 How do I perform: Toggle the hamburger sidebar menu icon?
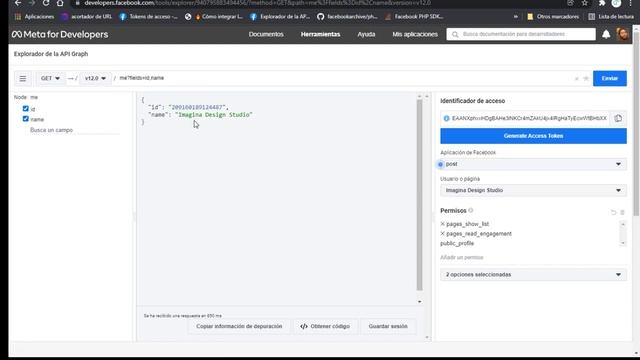(23, 78)
